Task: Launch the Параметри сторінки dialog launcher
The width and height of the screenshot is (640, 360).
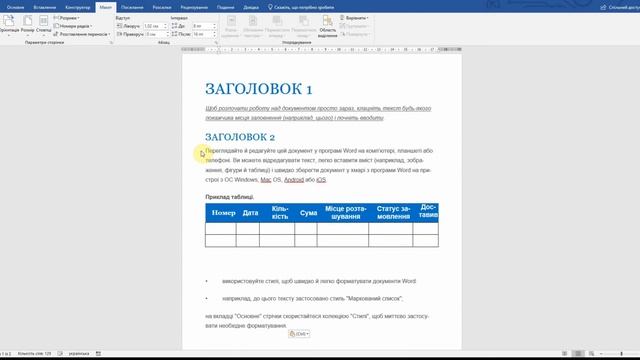Action: pyautogui.click(x=111, y=42)
